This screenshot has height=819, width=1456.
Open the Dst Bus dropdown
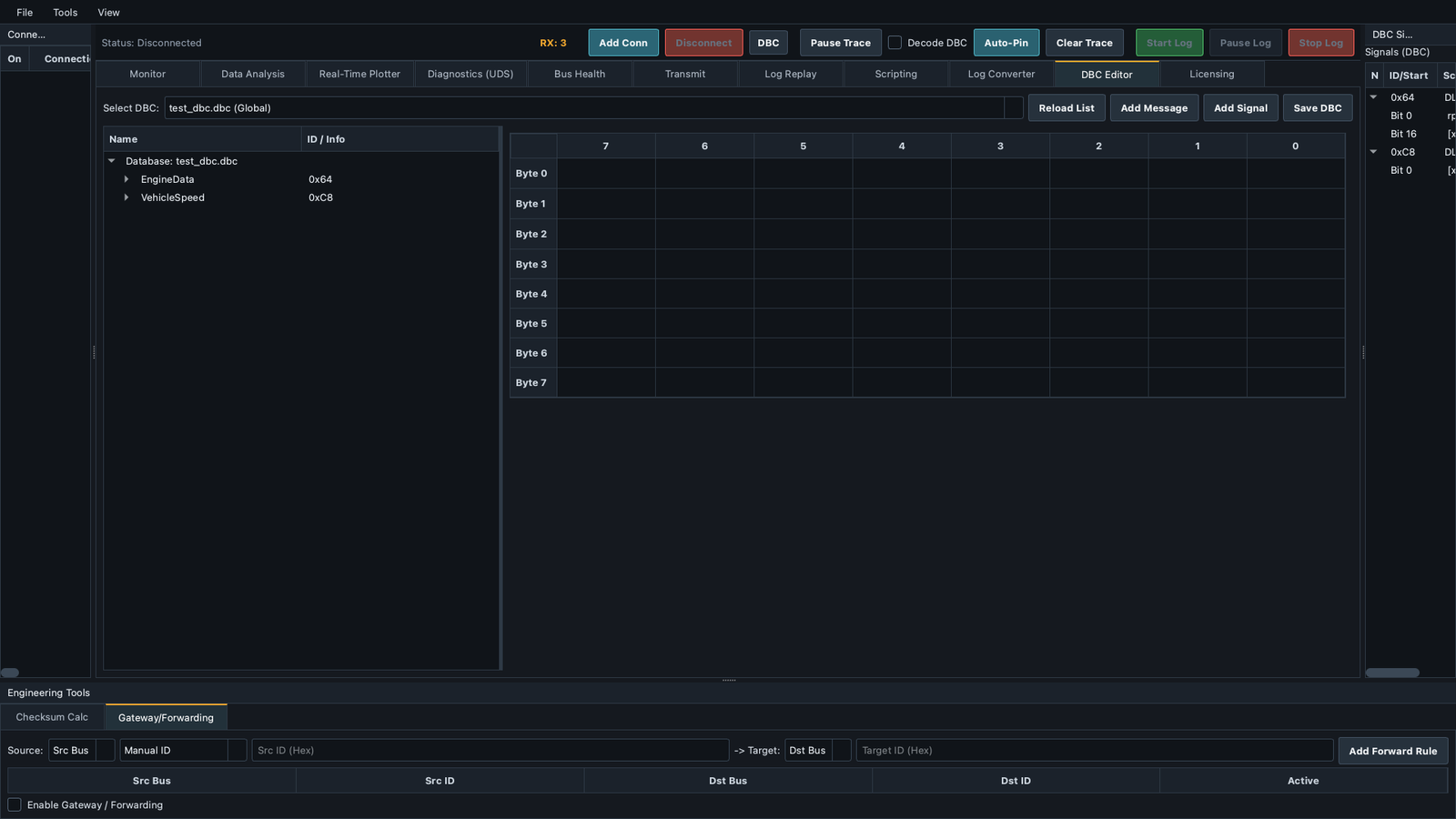click(x=818, y=750)
